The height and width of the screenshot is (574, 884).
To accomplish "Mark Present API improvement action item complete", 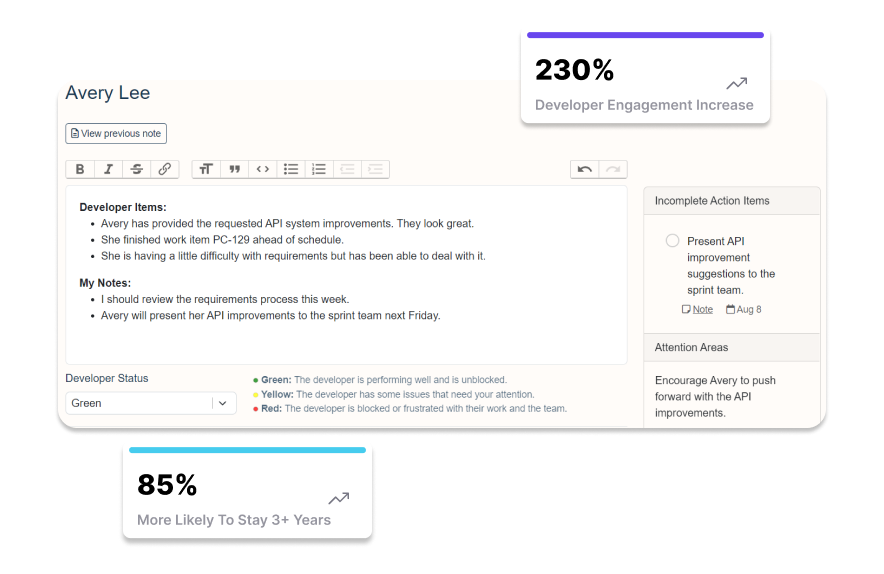I will (672, 241).
